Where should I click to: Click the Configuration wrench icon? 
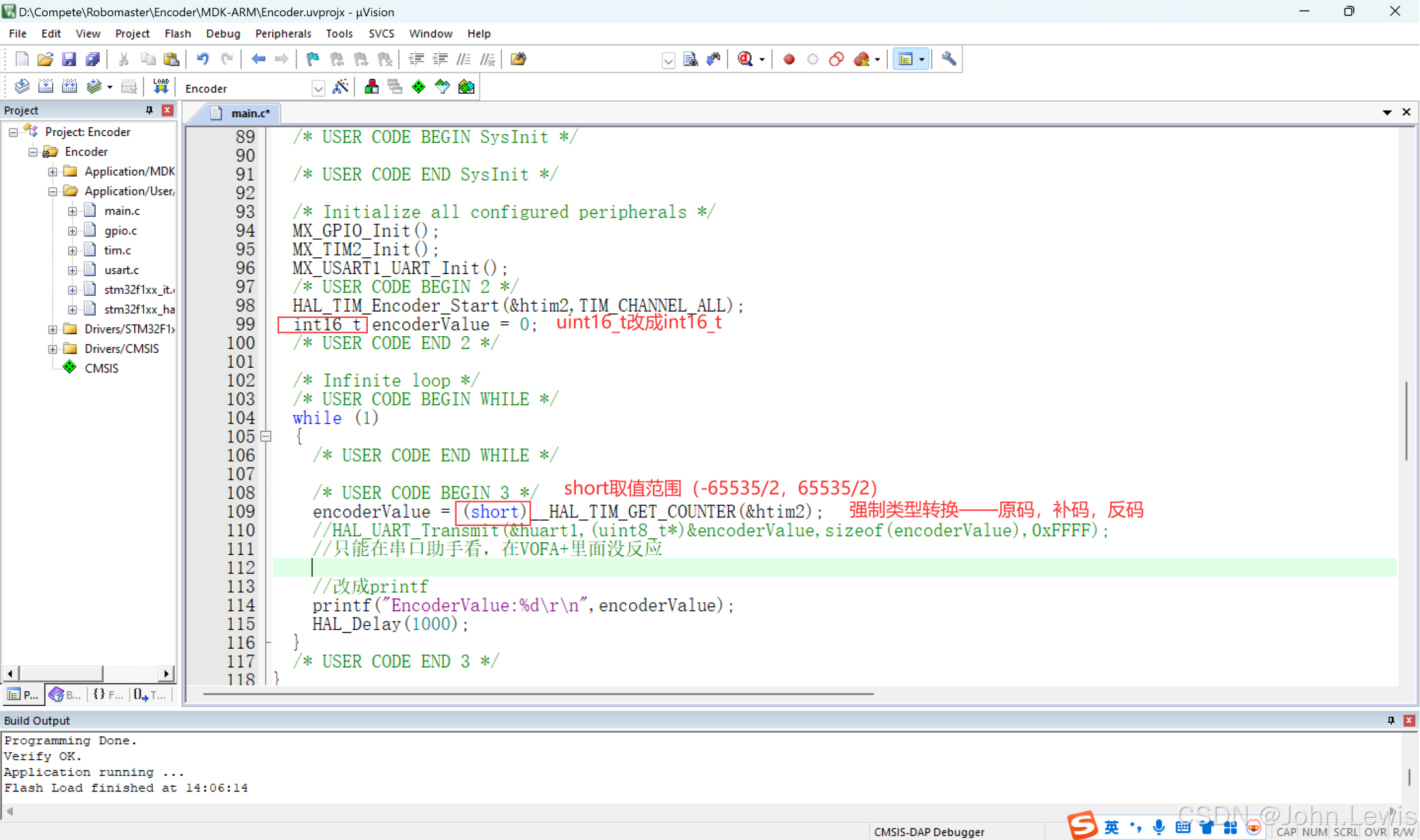coord(948,59)
